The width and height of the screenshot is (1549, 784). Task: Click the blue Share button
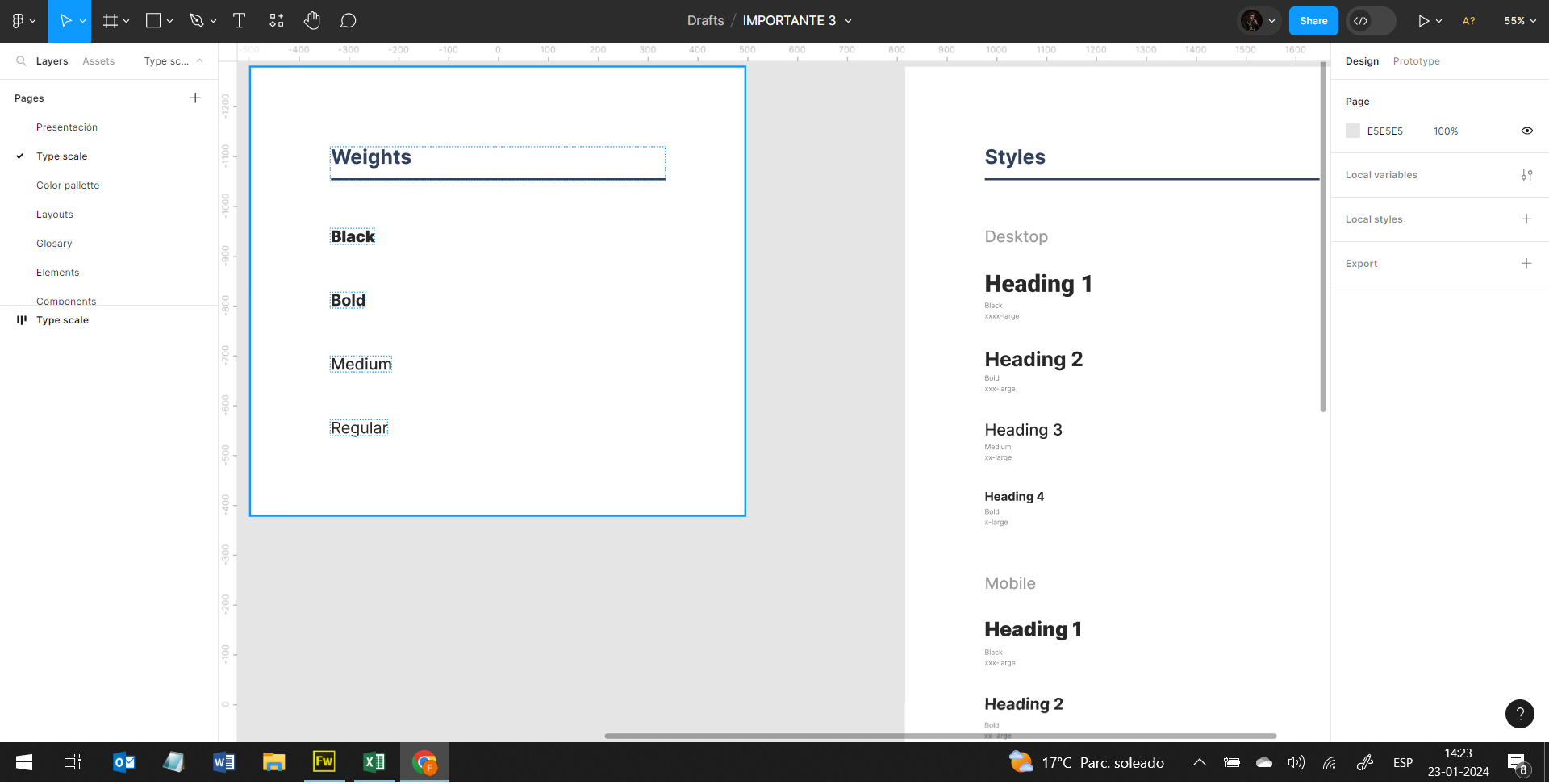coord(1313,21)
